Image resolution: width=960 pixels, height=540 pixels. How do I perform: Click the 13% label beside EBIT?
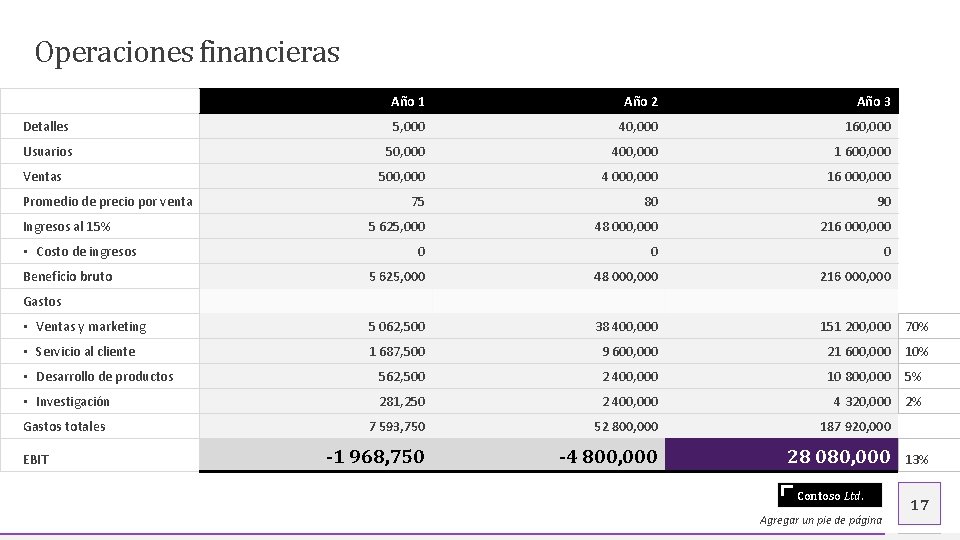pyautogui.click(x=917, y=459)
